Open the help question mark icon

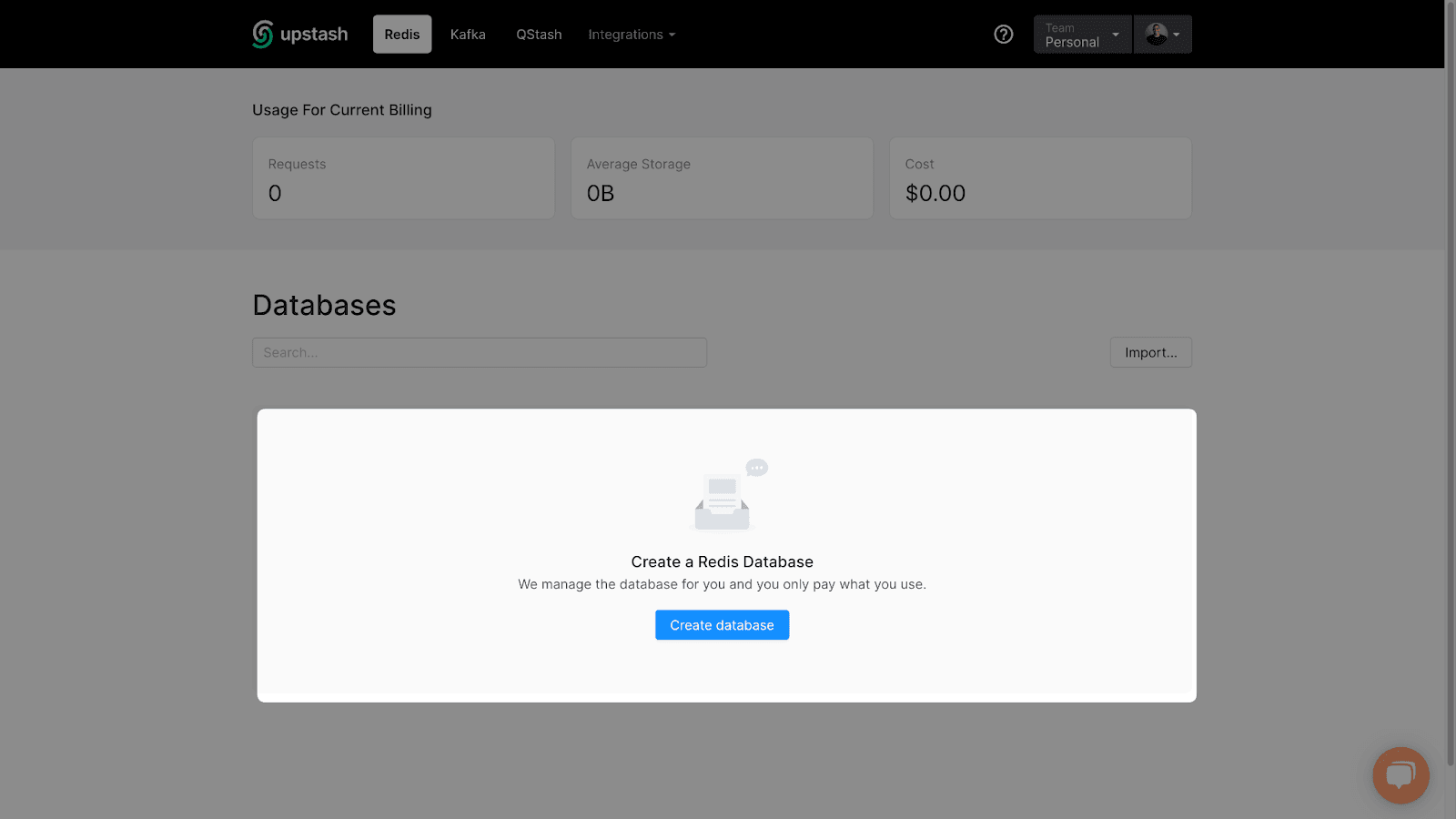tap(1003, 34)
